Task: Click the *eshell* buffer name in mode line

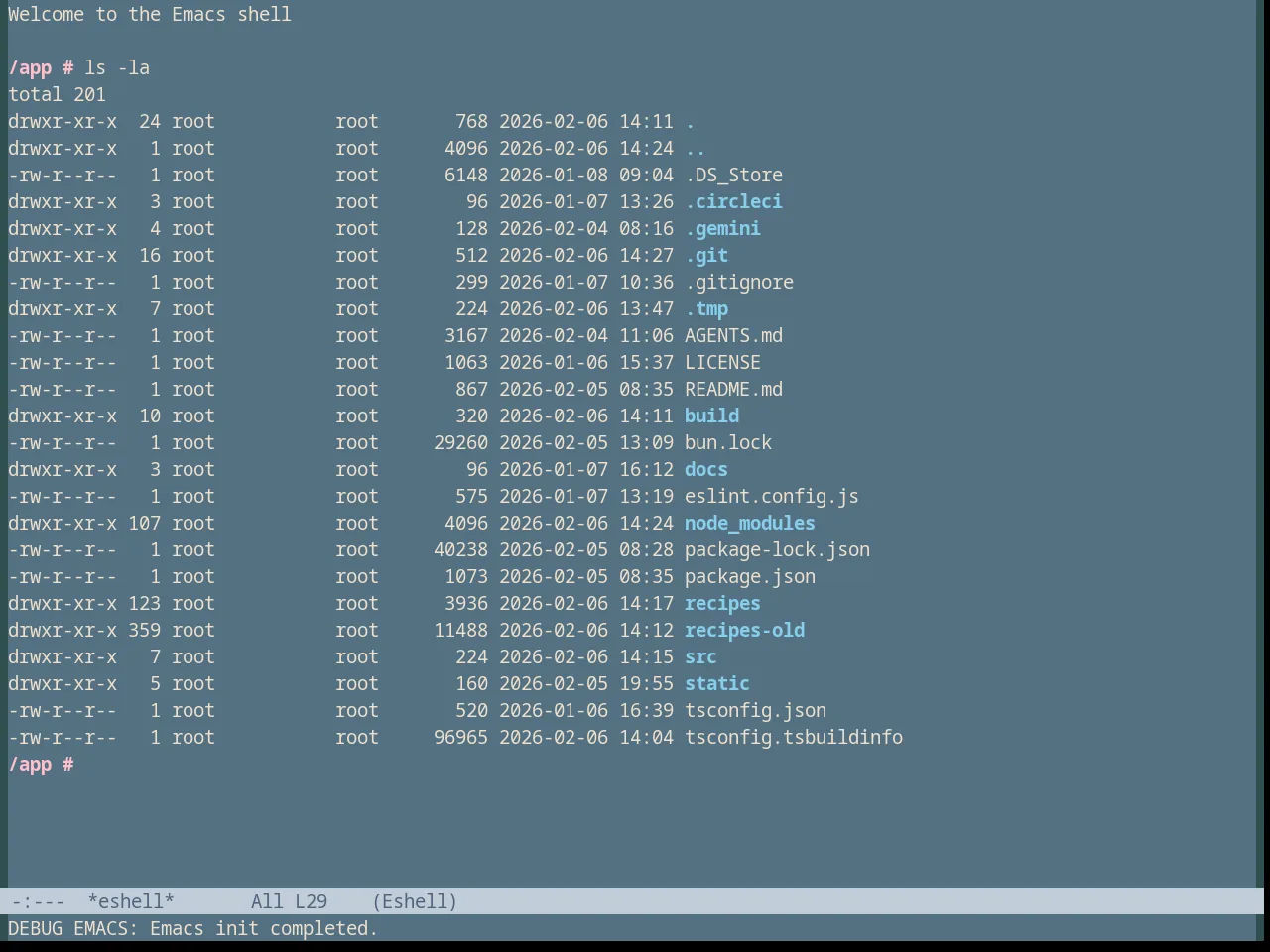Action: pyautogui.click(x=131, y=901)
